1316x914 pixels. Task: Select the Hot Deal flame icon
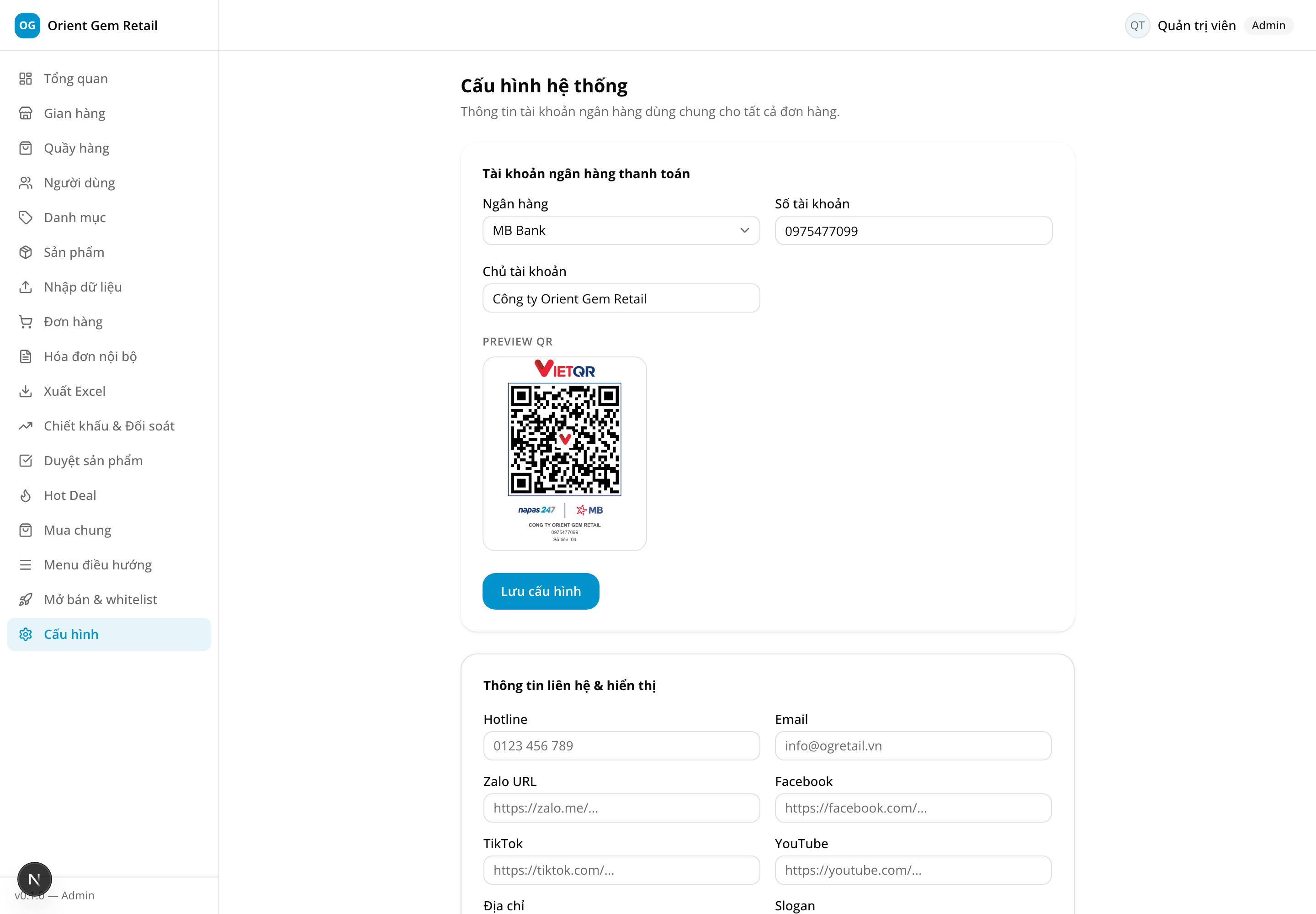tap(26, 495)
